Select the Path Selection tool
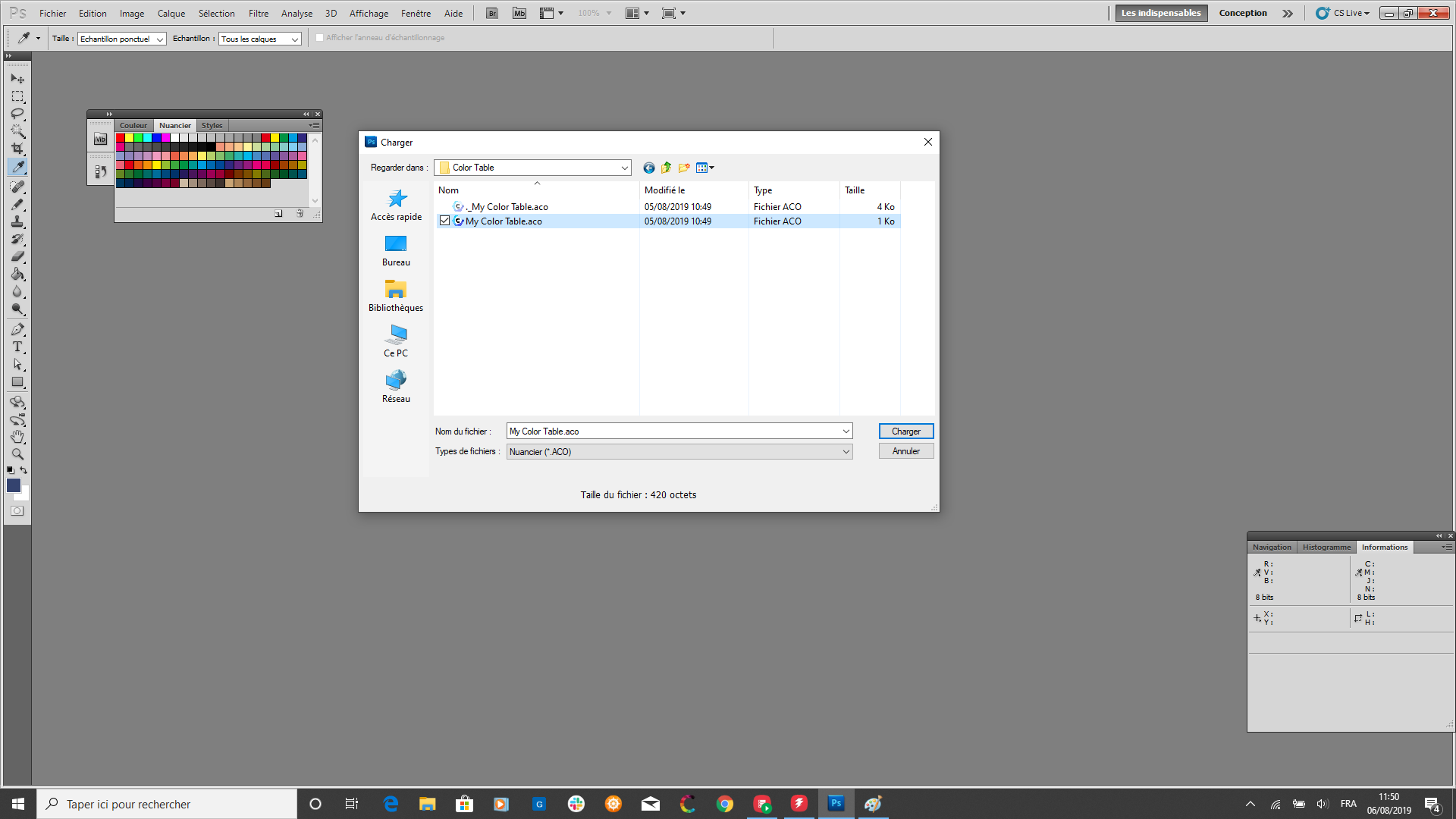The image size is (1456, 819). click(x=17, y=364)
